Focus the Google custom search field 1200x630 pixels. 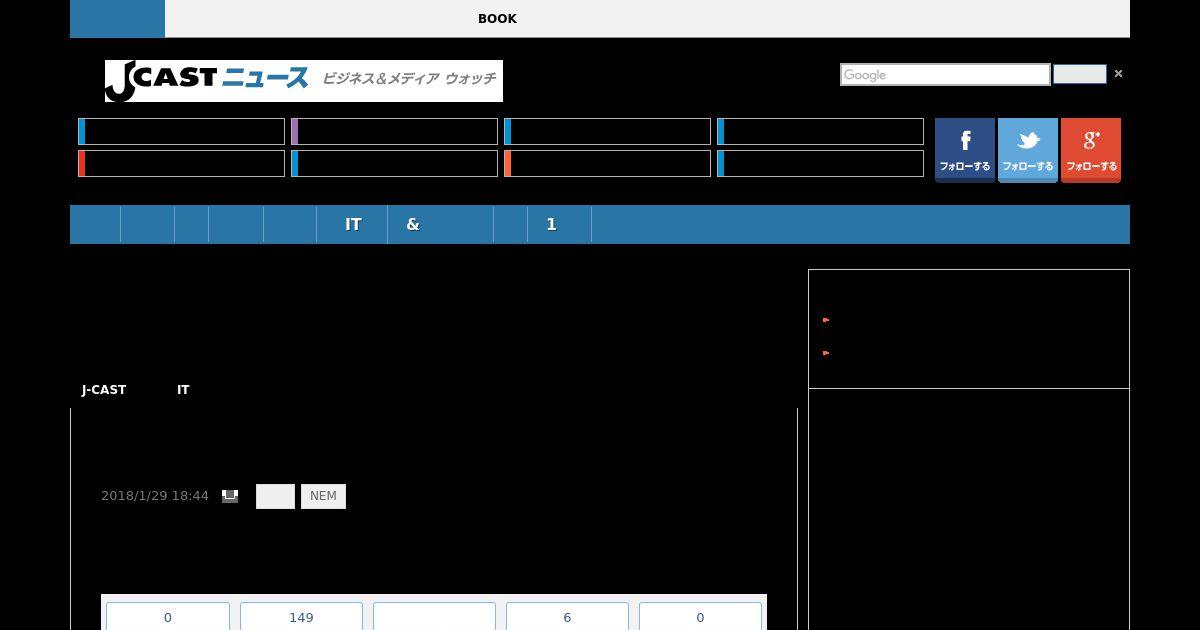pyautogui.click(x=945, y=75)
